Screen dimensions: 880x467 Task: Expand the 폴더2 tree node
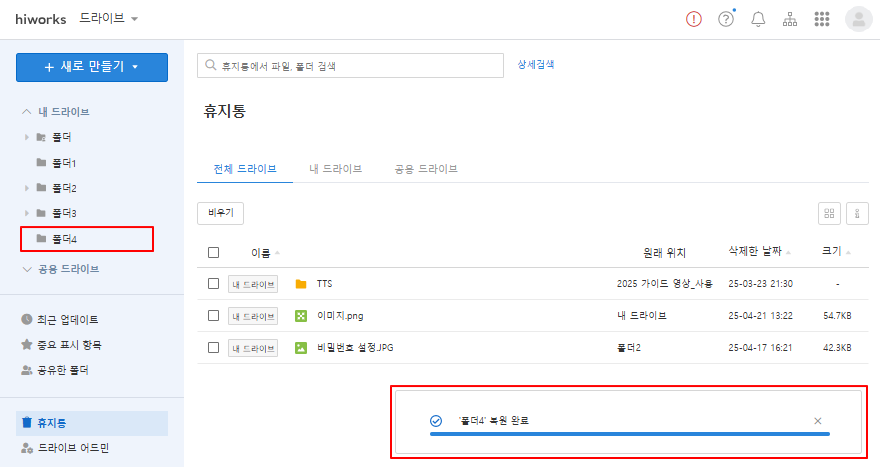[27, 188]
